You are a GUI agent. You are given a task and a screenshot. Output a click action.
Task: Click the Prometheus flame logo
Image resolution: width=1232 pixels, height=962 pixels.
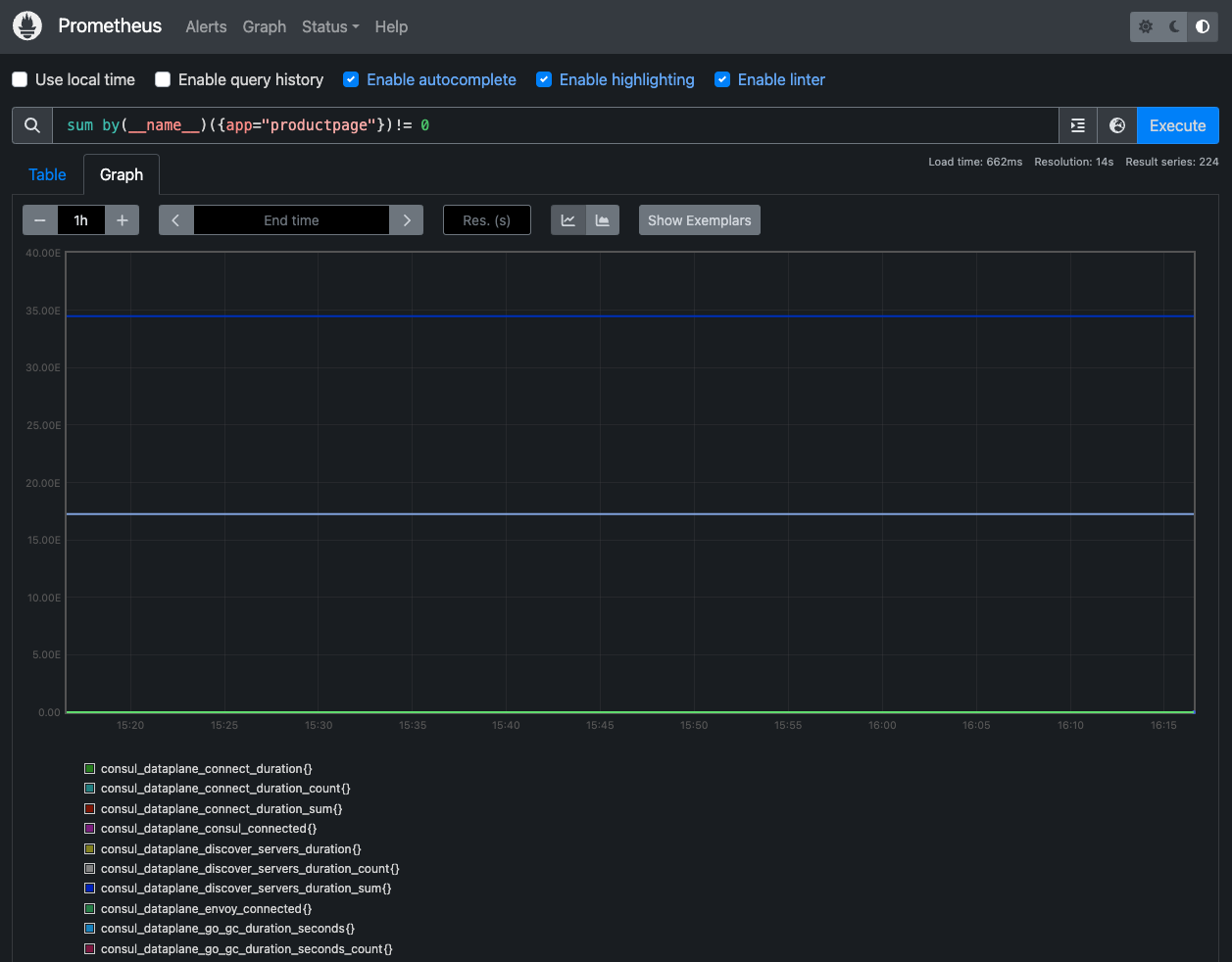27,26
